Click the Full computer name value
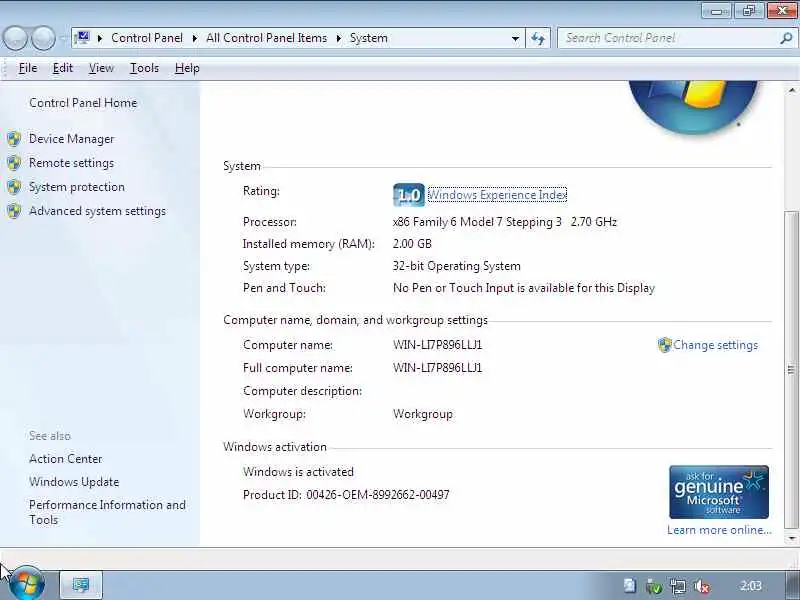800x600 pixels. click(437, 368)
